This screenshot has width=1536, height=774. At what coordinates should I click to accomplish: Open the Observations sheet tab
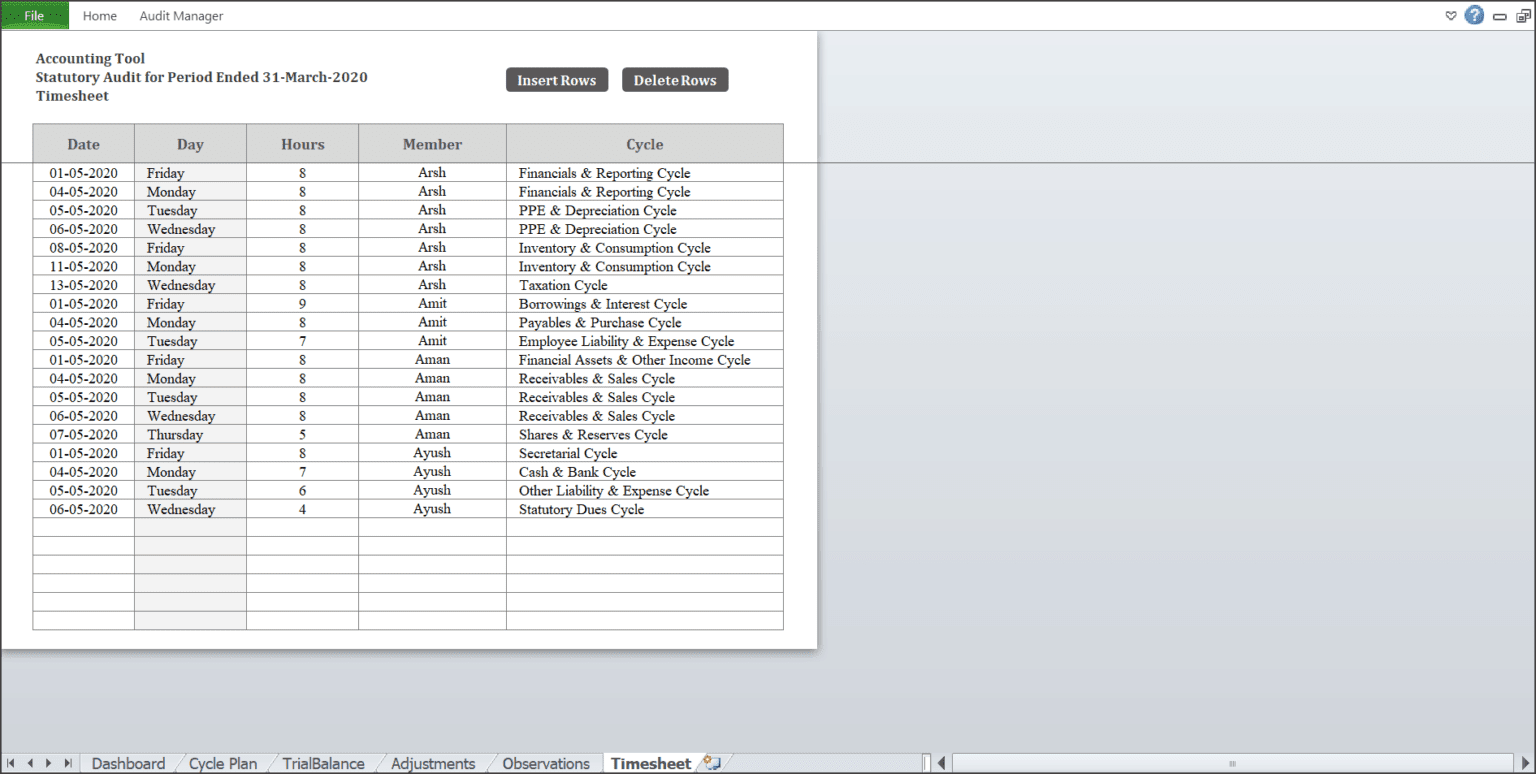tap(544, 763)
